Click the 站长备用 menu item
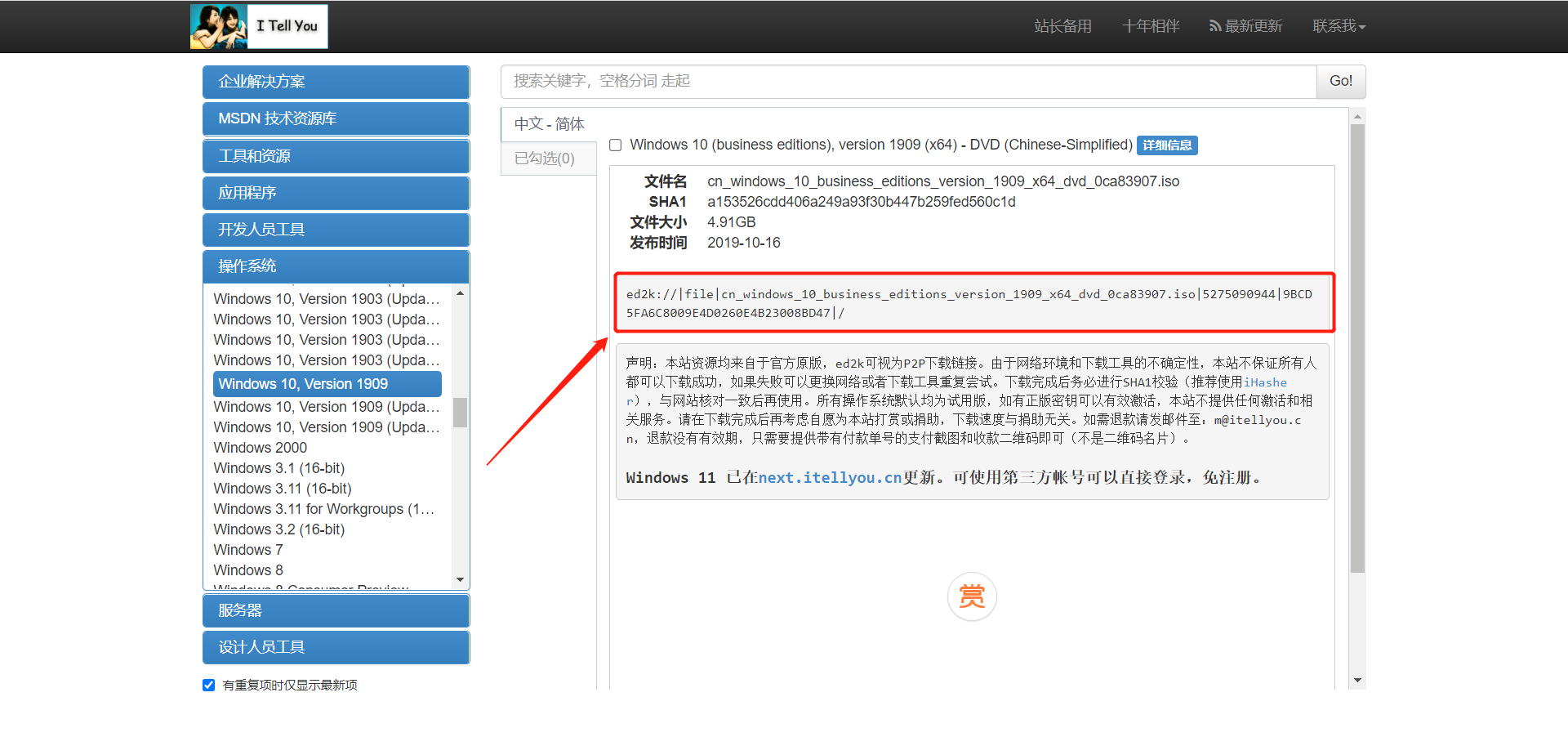 pos(1062,25)
